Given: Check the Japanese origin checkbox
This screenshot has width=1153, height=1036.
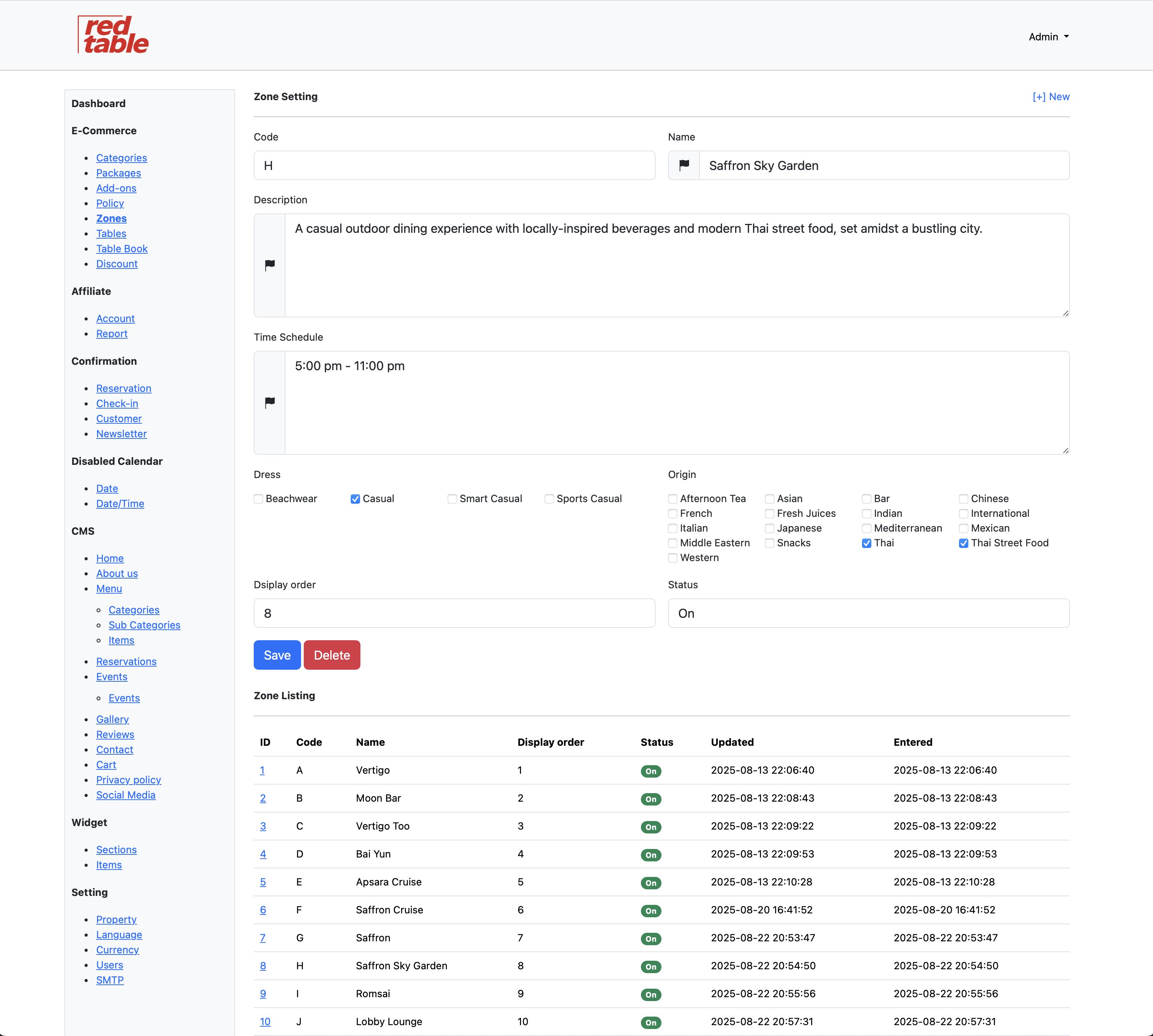Looking at the screenshot, I should coord(769,529).
